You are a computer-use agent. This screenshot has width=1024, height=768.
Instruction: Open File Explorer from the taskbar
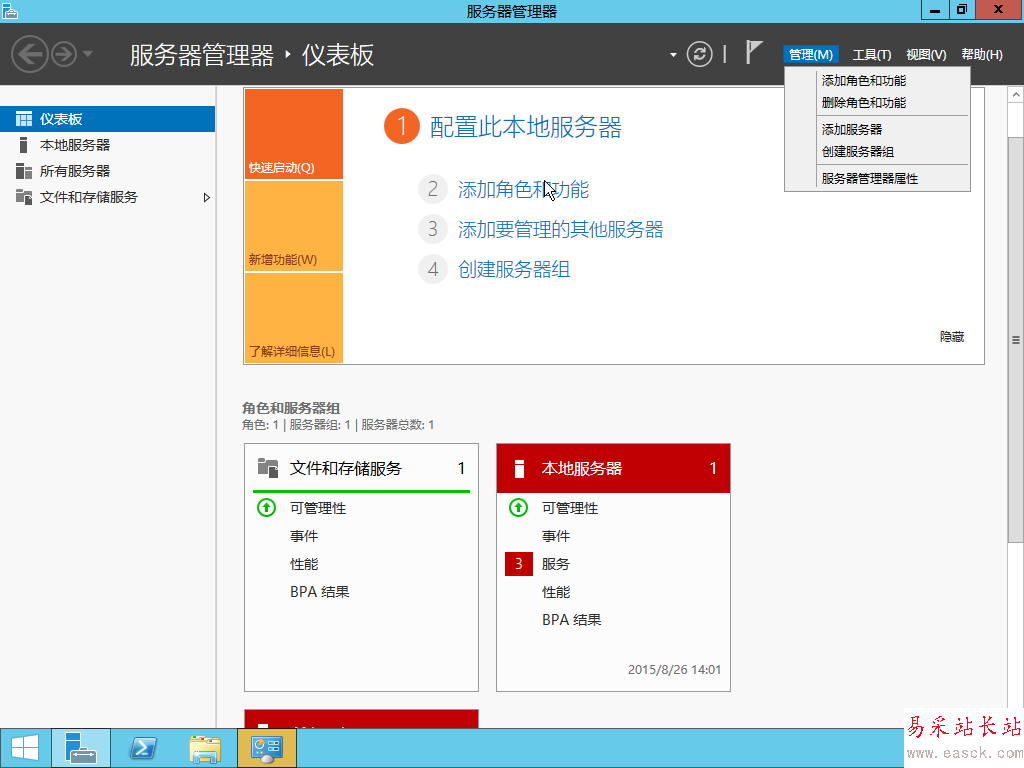204,748
